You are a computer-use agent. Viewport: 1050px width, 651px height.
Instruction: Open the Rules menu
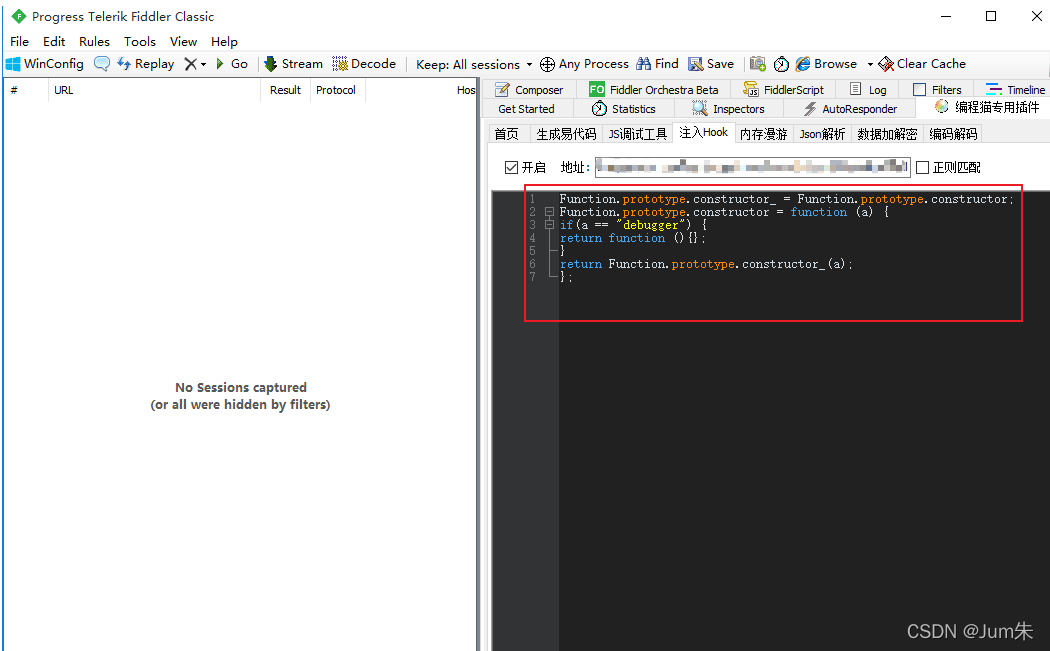pos(94,41)
